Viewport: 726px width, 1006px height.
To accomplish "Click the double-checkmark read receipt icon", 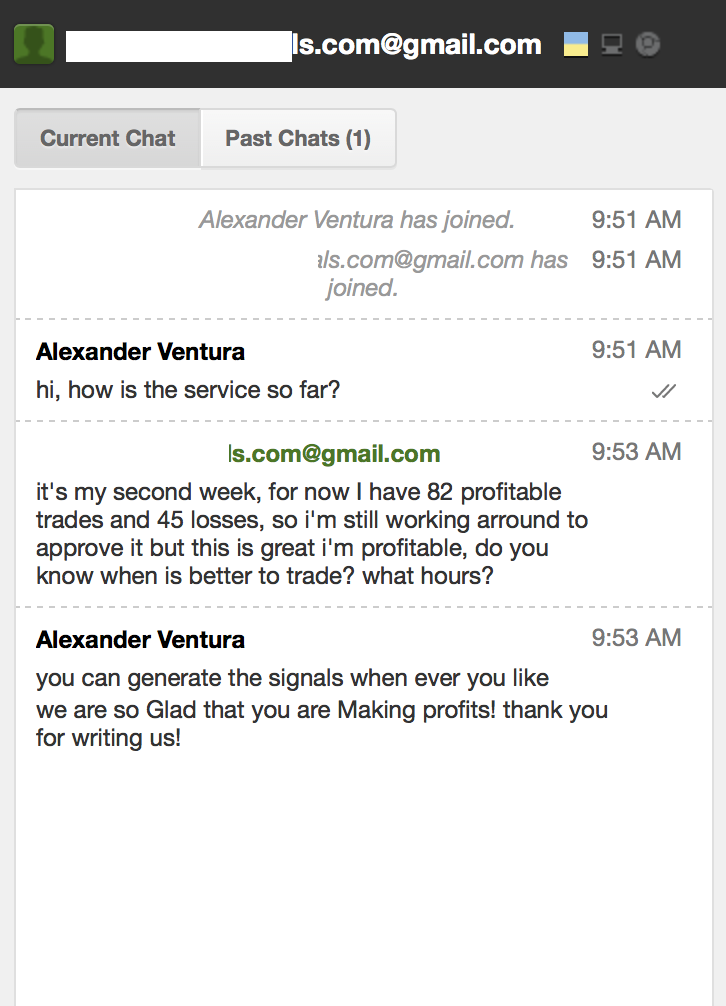I will [663, 391].
